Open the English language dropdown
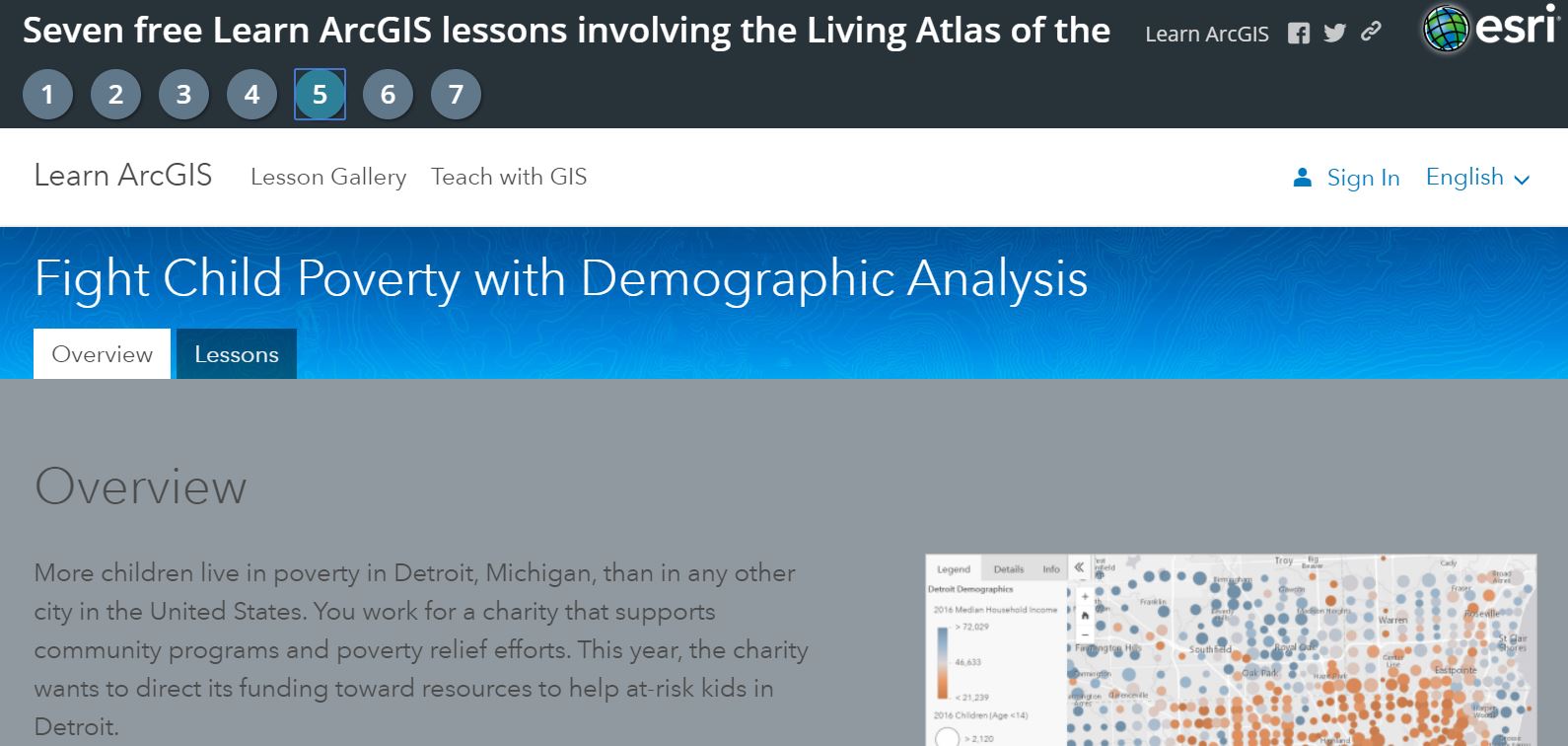 [1476, 178]
